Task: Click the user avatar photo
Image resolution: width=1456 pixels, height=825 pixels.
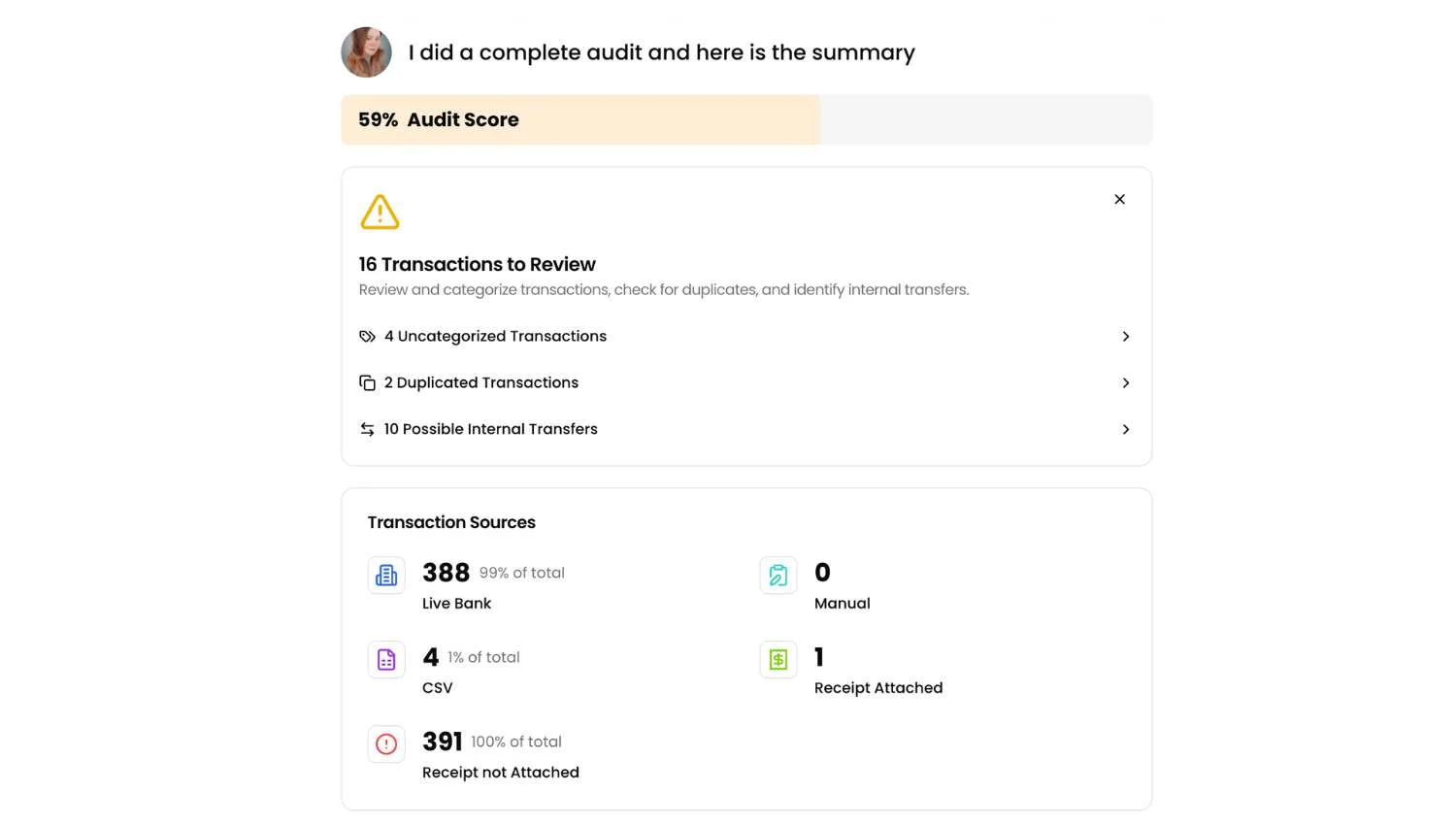Action: coord(366,52)
